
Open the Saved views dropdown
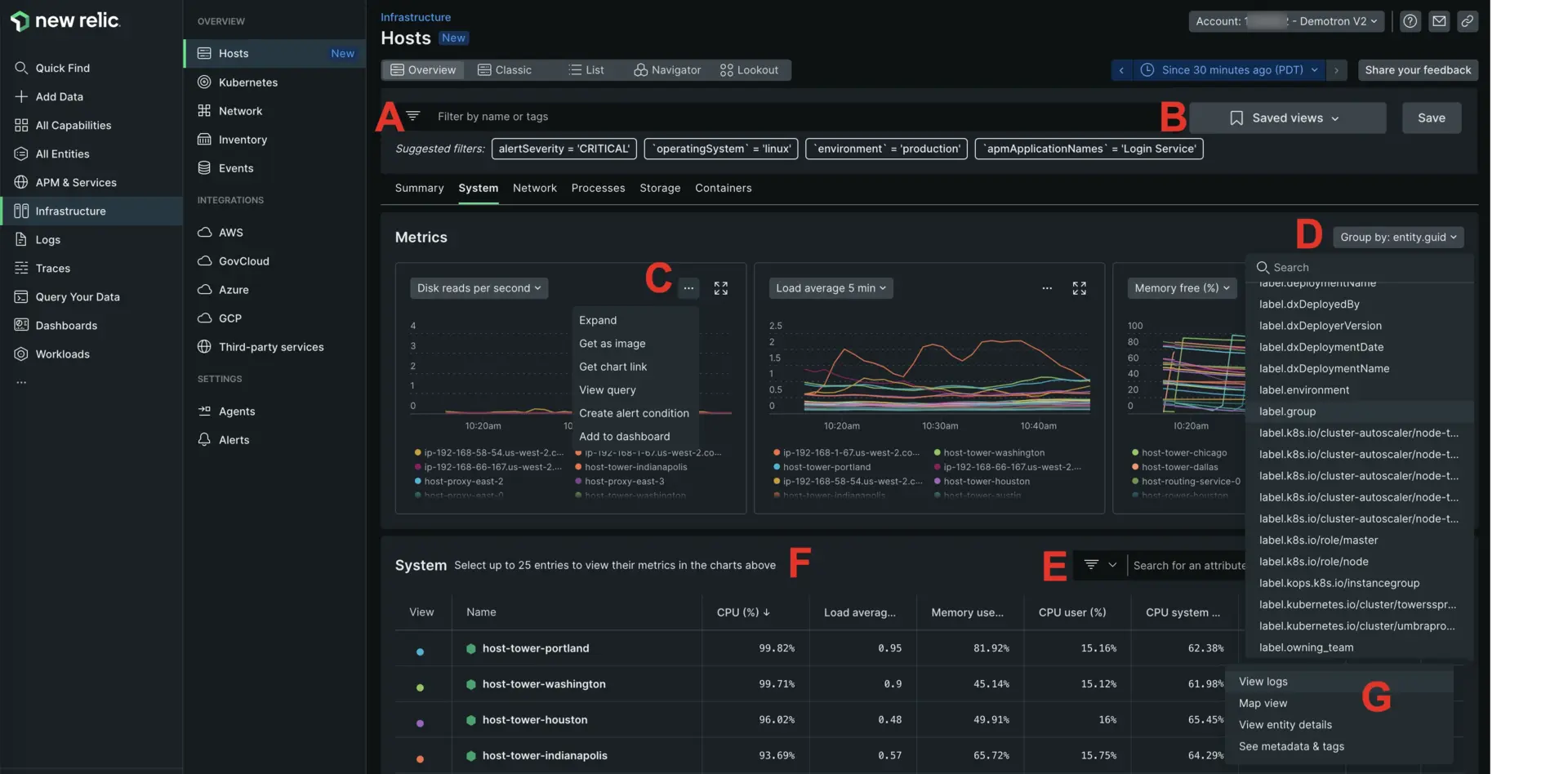[x=1286, y=118]
